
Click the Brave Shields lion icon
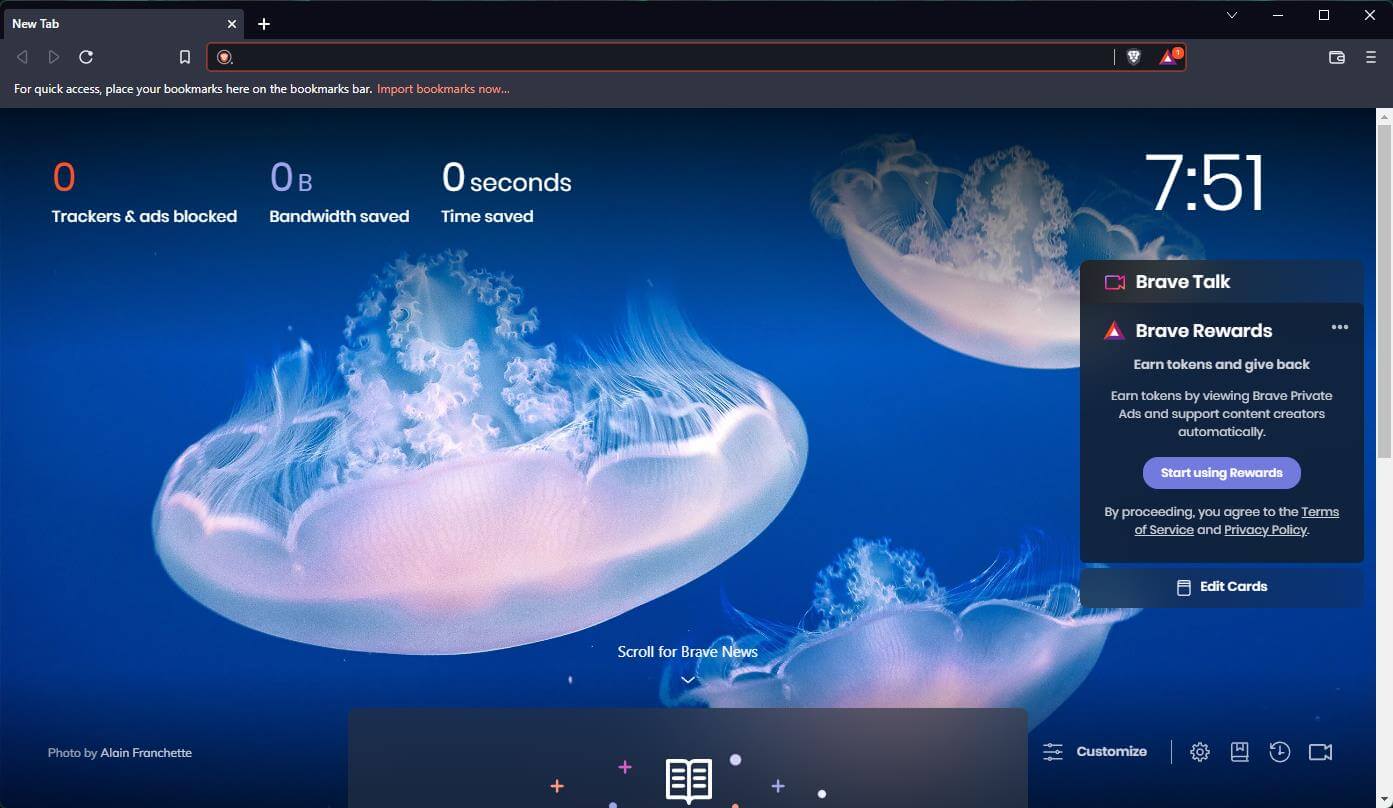pyautogui.click(x=1133, y=57)
